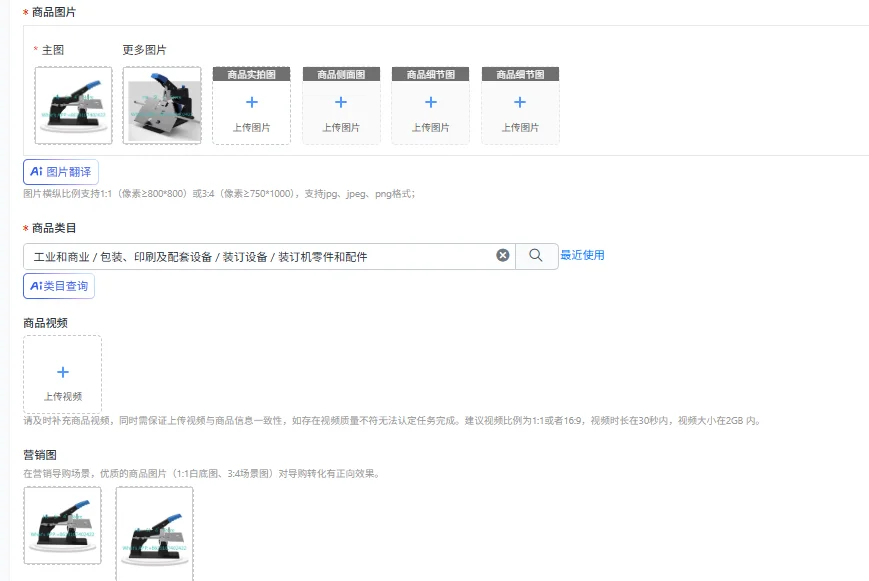Open the second product image under 更多图片
The width and height of the screenshot is (869, 581).
click(x=162, y=105)
